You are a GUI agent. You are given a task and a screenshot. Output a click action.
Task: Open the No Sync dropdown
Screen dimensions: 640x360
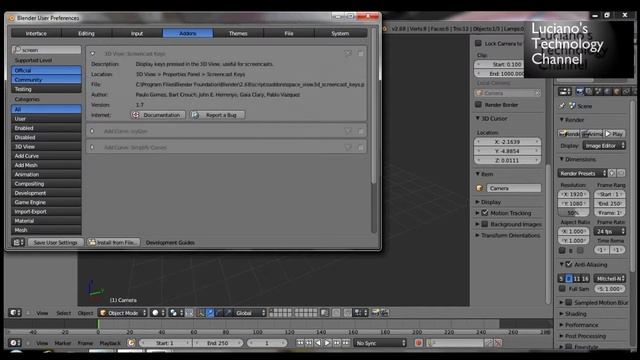(x=380, y=343)
